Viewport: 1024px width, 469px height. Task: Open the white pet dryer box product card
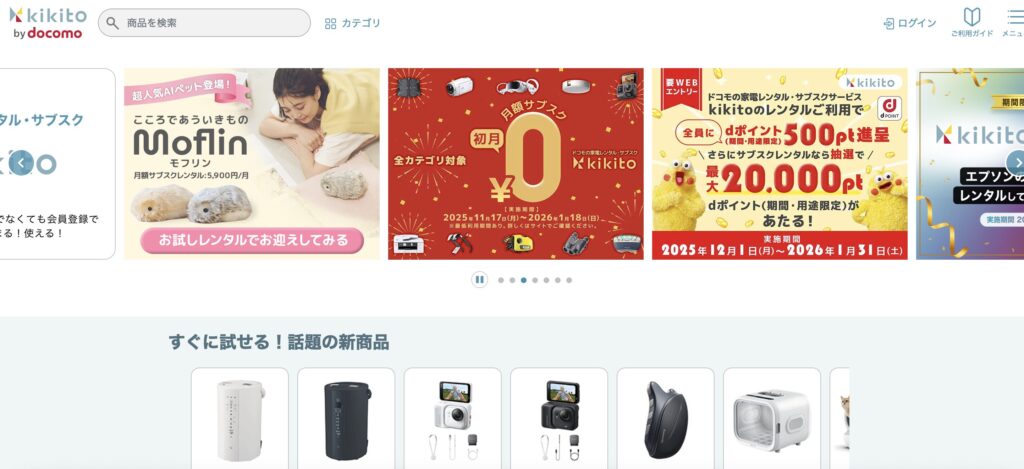click(x=772, y=418)
